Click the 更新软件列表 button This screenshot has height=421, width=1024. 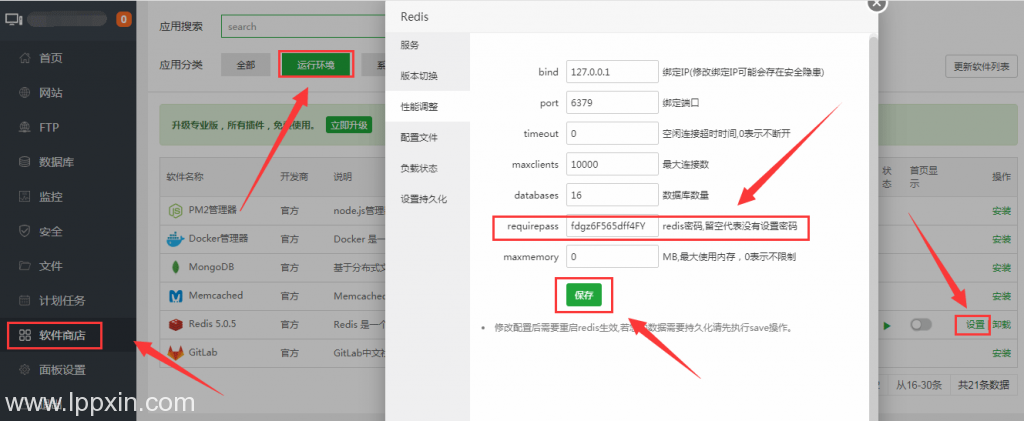982,66
